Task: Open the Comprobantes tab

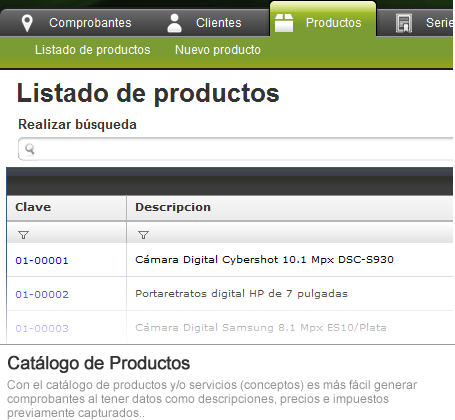Action: pyautogui.click(x=90, y=23)
